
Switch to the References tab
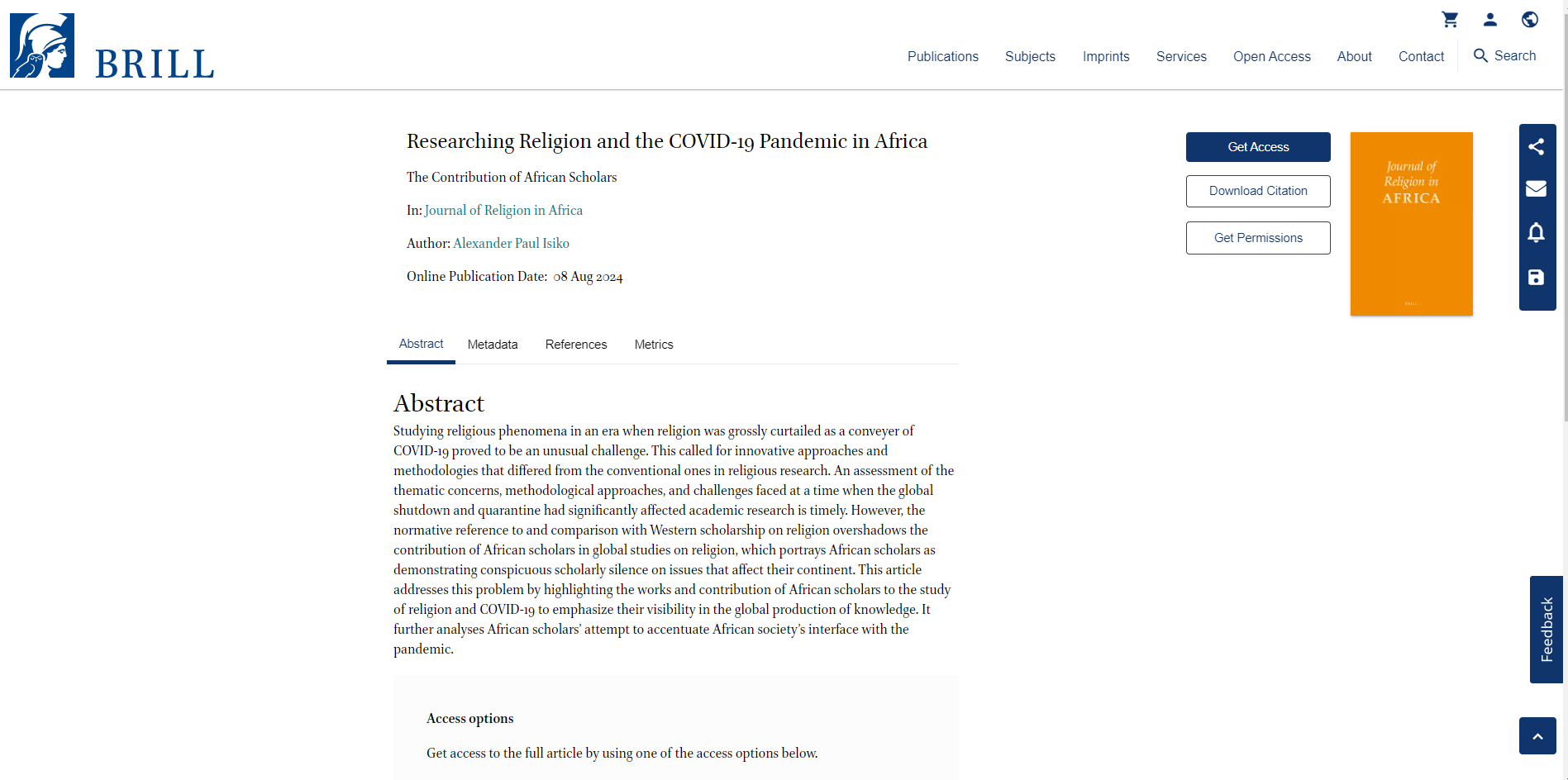[576, 345]
